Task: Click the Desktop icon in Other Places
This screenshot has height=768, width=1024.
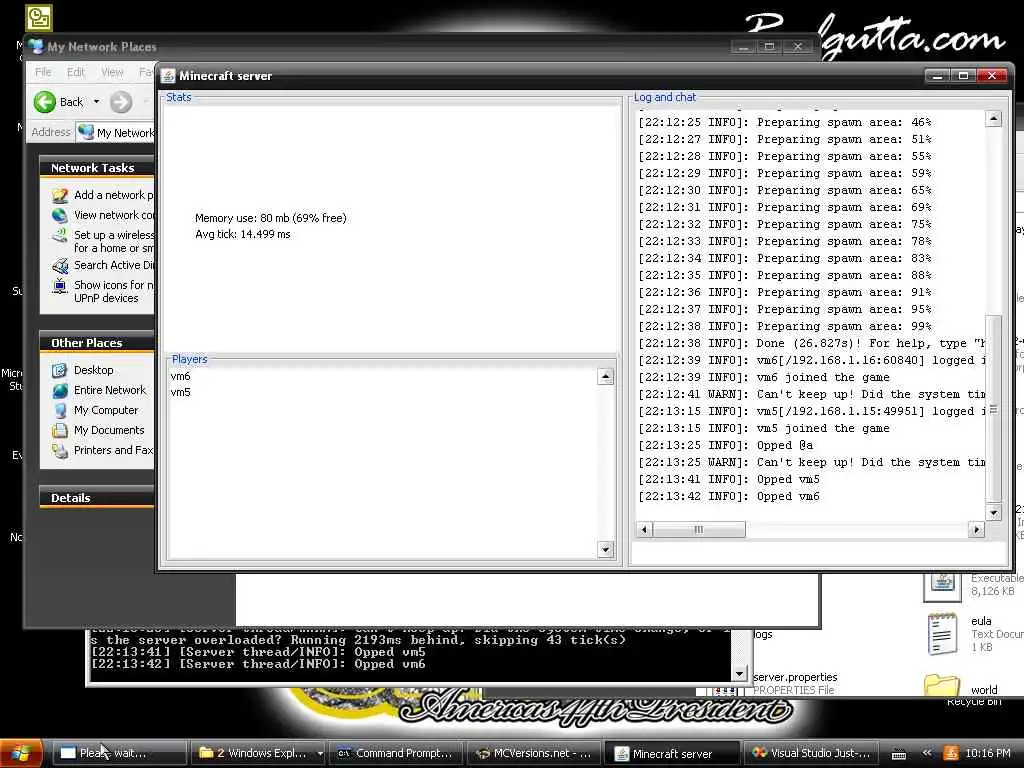Action: [x=60, y=370]
